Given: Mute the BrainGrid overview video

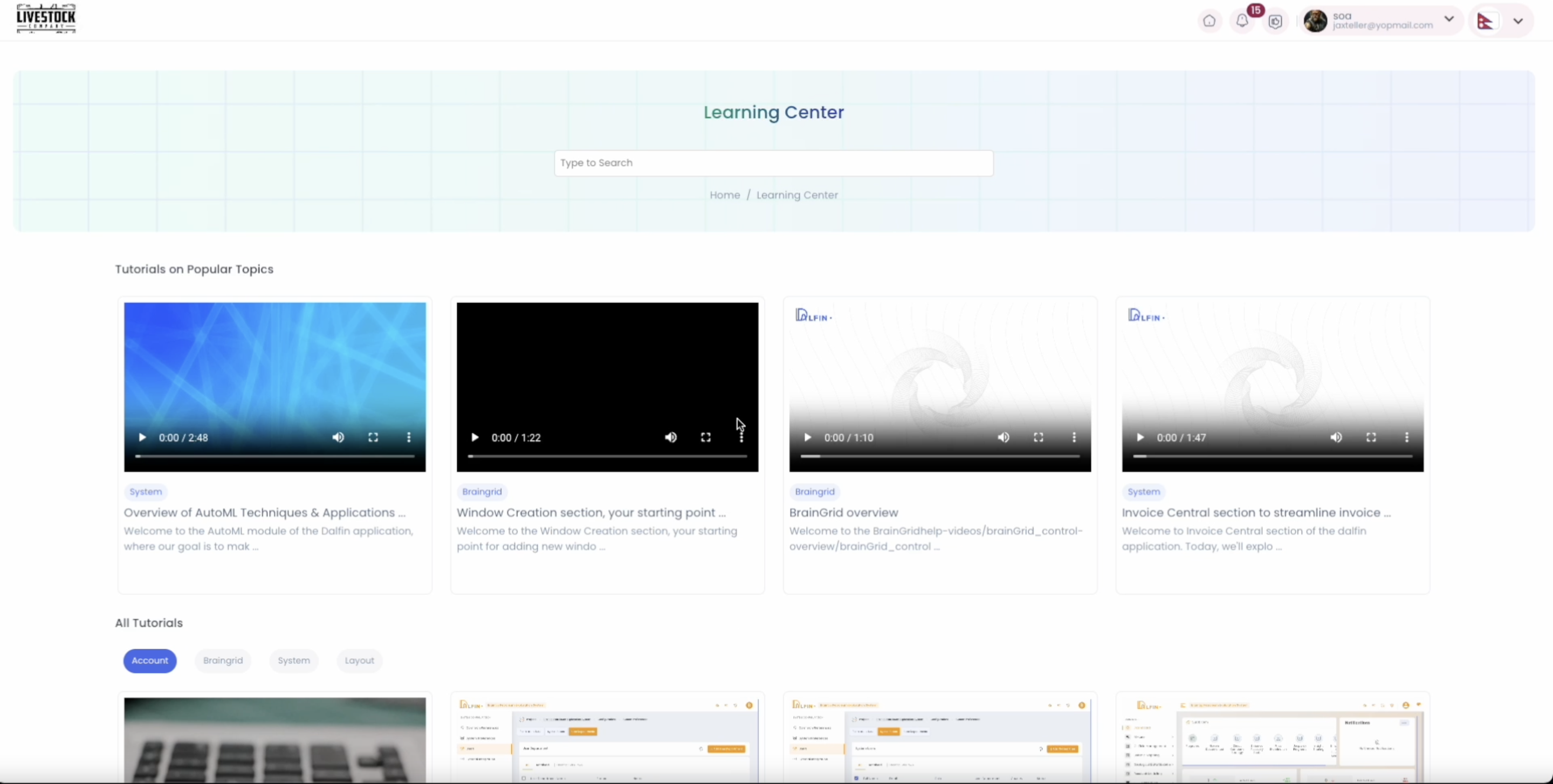Looking at the screenshot, I should tap(1003, 437).
